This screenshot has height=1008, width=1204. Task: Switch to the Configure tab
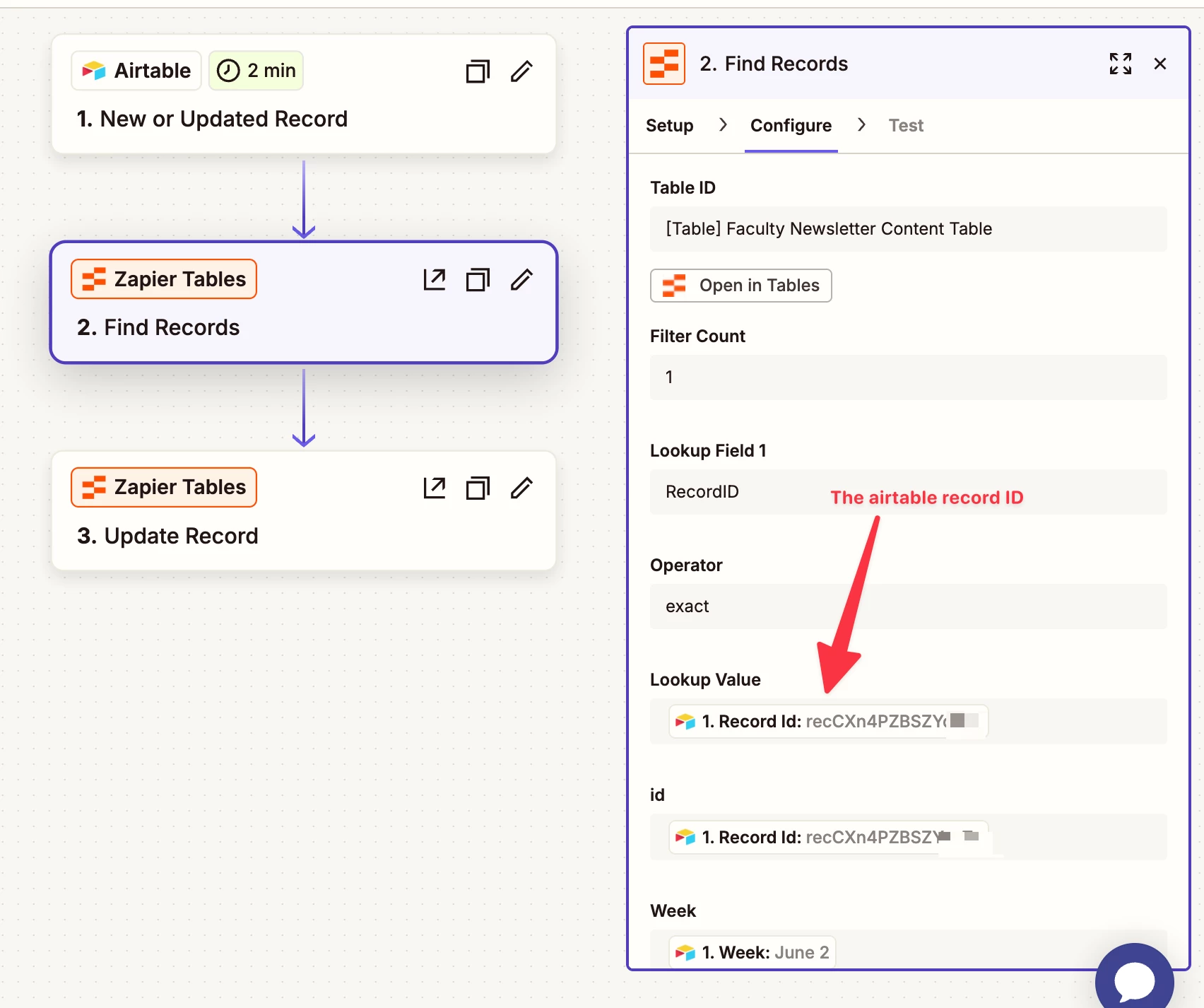coord(791,125)
